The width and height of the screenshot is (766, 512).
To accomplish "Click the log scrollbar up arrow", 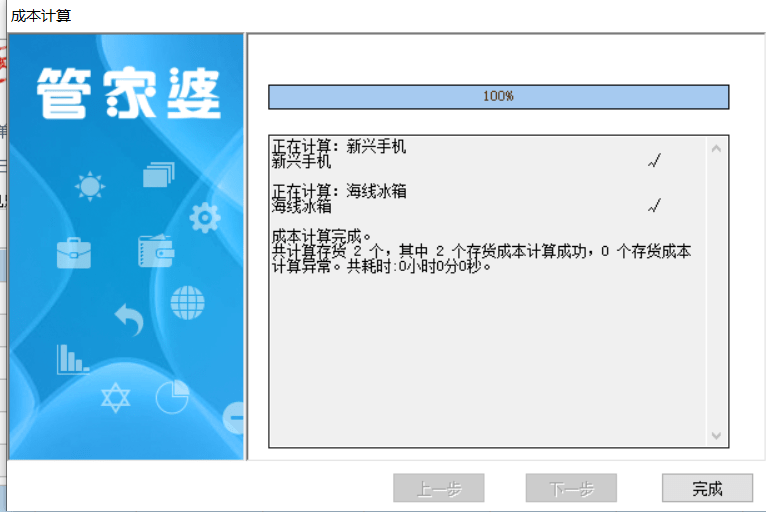I will pos(716,149).
